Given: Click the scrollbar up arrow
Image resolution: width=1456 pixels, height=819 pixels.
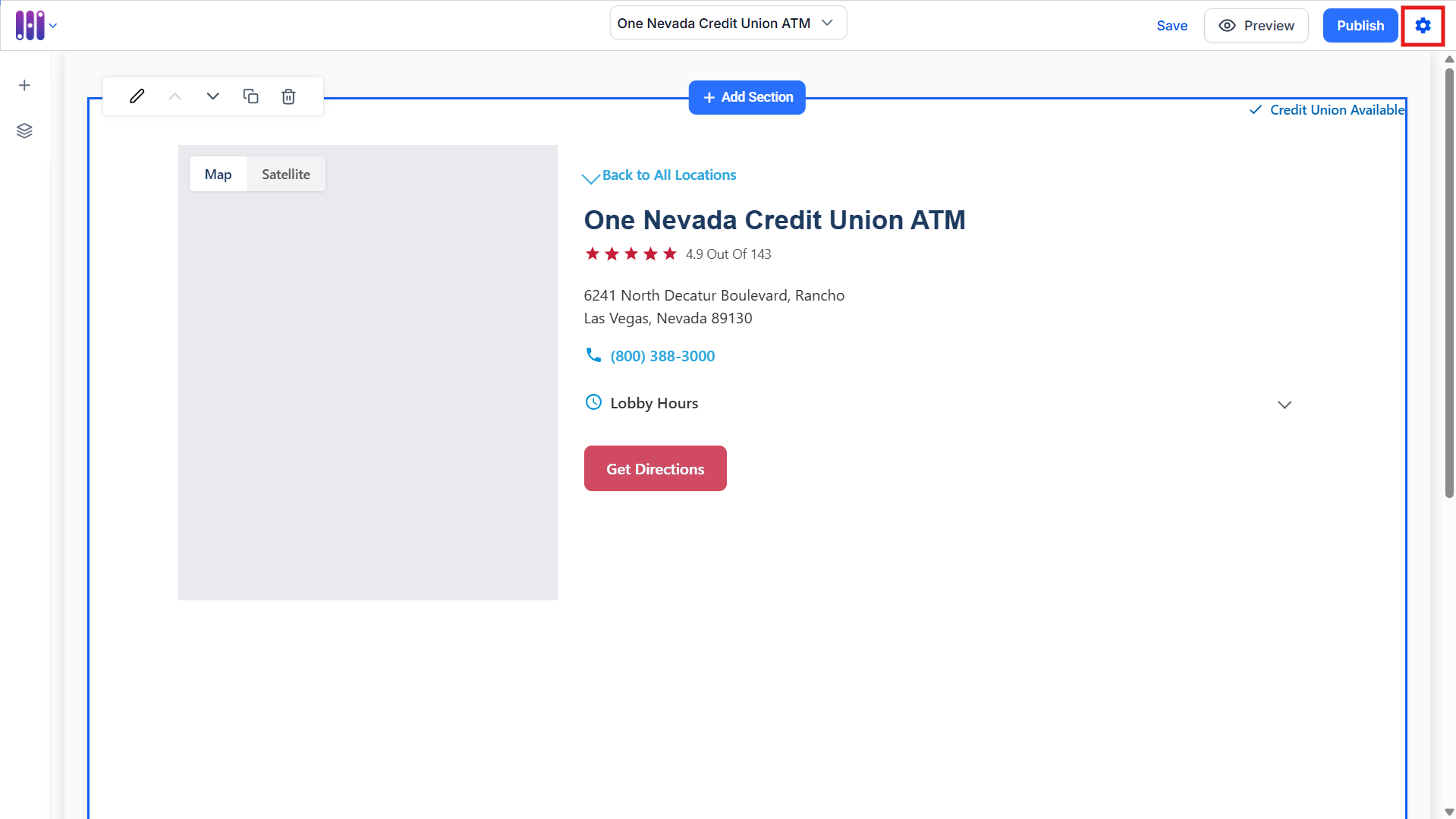Looking at the screenshot, I should 1449,59.
